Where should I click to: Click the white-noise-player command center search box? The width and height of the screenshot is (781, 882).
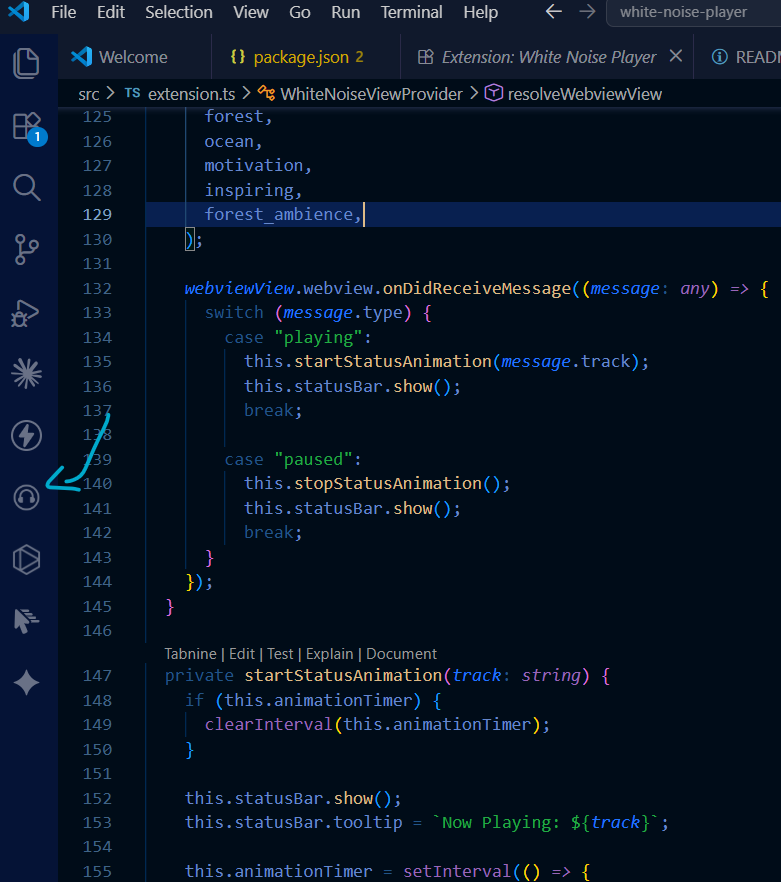pos(693,12)
